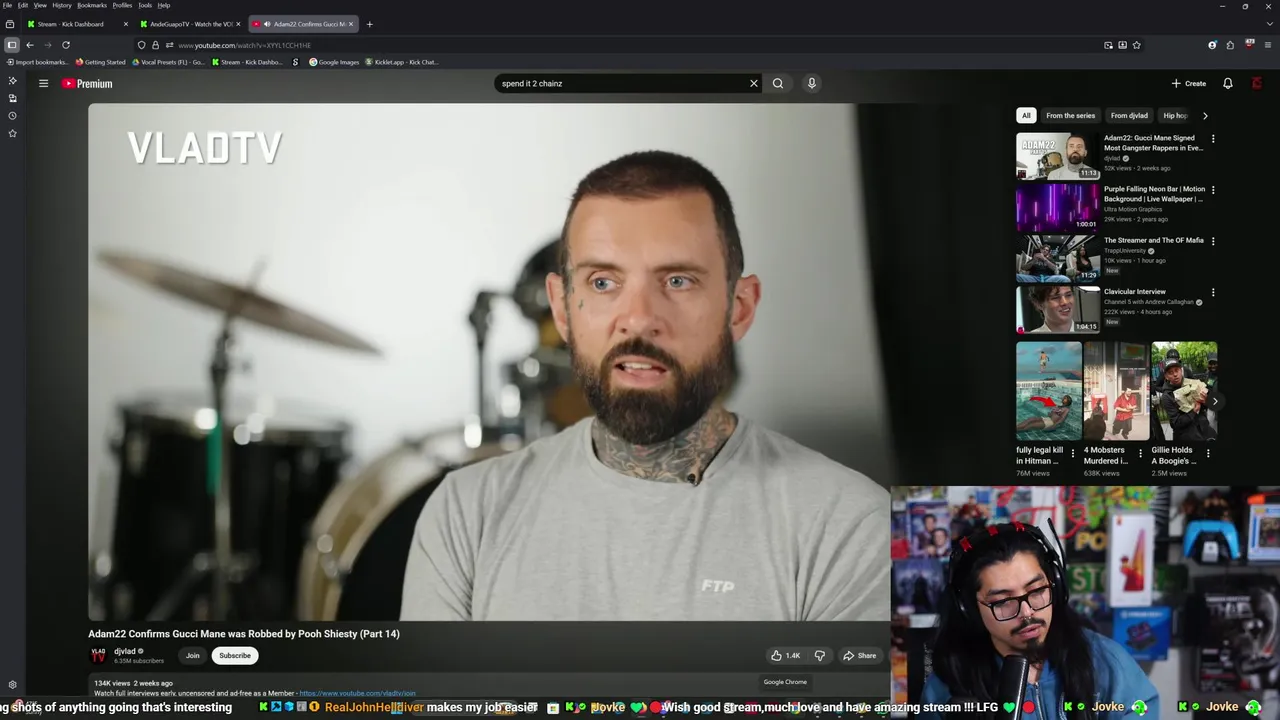Open a new browser tab
Viewport: 1280px width, 720px height.
[369, 24]
